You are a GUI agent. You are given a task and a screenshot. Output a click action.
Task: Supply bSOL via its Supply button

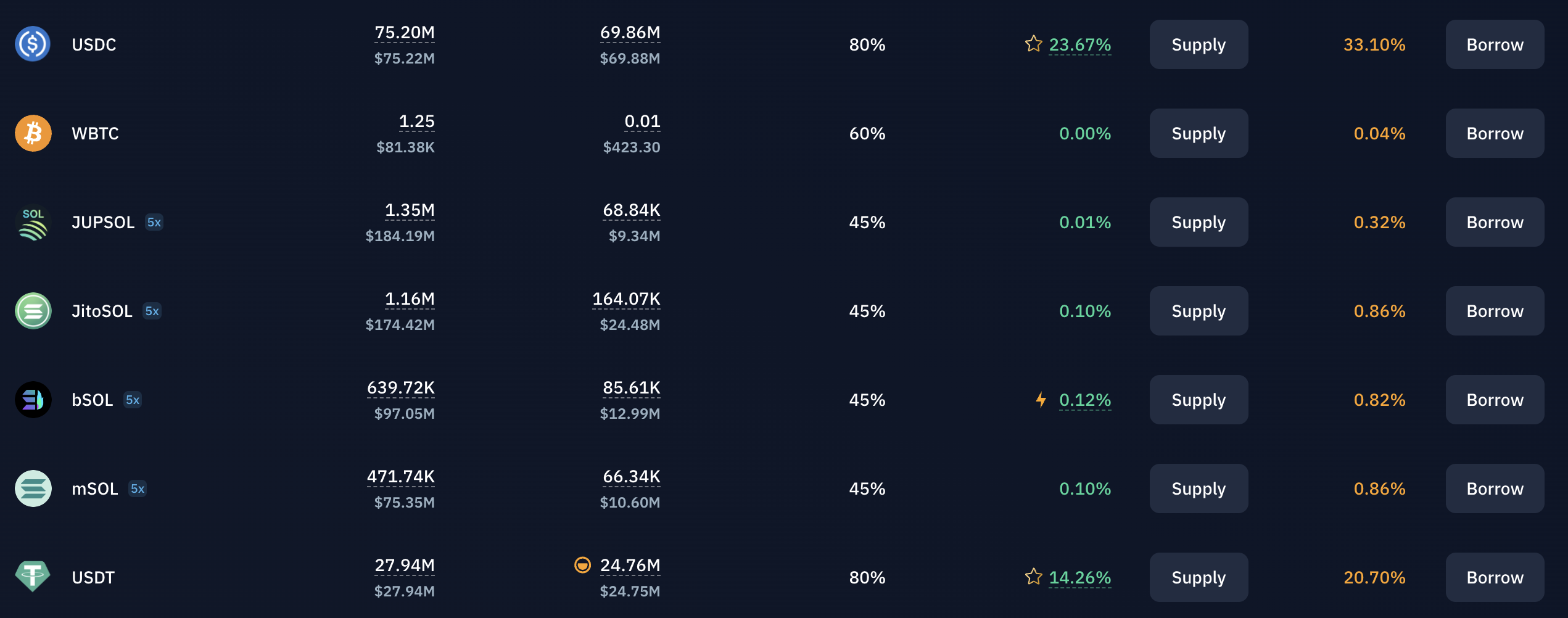pos(1199,400)
